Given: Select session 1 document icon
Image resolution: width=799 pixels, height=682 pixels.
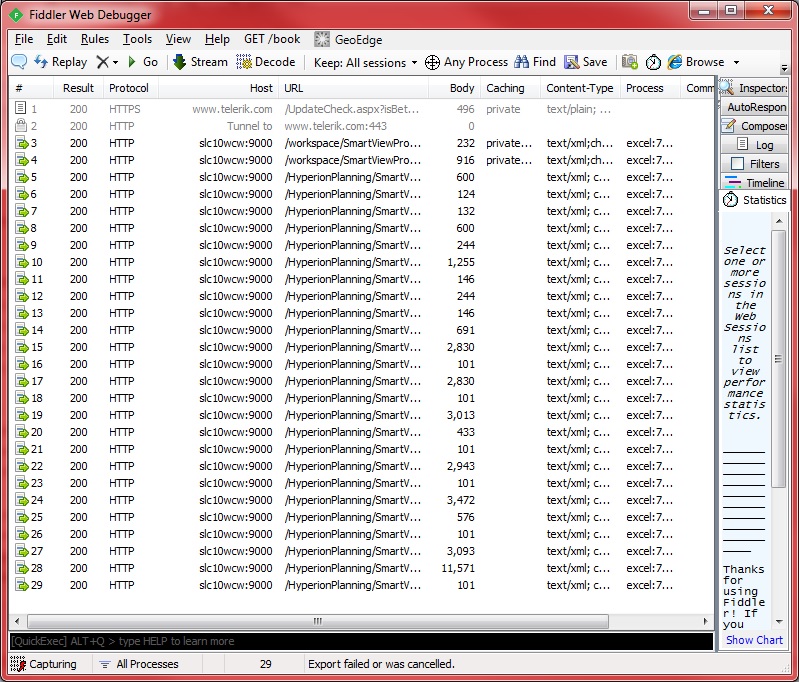Looking at the screenshot, I should pyautogui.click(x=20, y=108).
